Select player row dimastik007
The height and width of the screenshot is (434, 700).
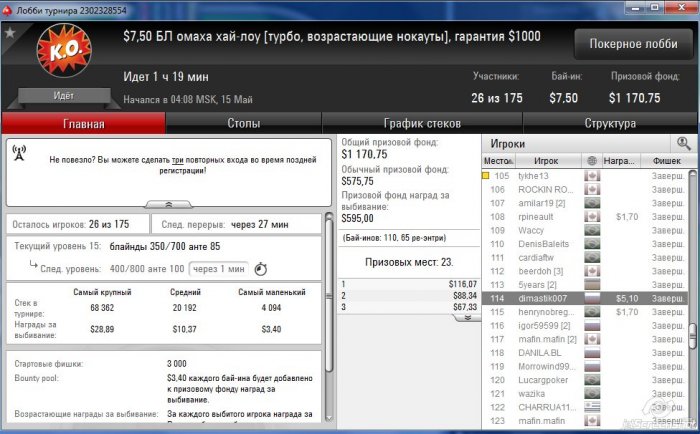(584, 298)
